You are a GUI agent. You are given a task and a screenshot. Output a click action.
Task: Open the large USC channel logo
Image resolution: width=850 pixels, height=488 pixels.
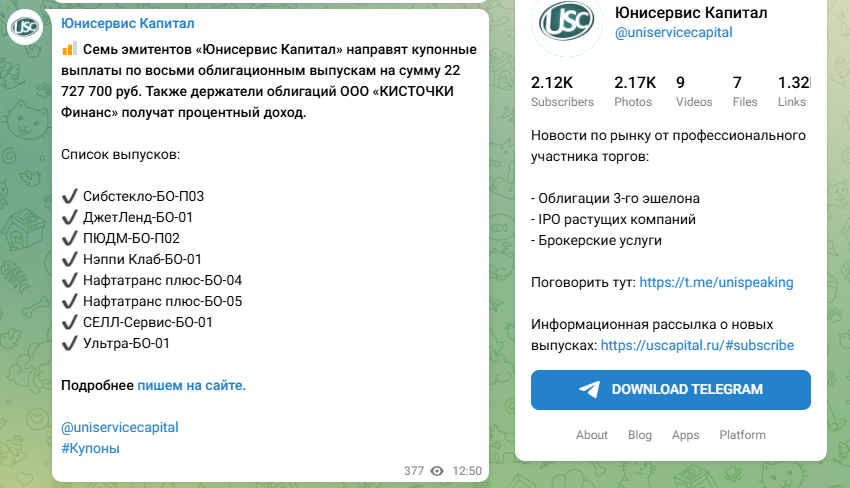coord(566,22)
